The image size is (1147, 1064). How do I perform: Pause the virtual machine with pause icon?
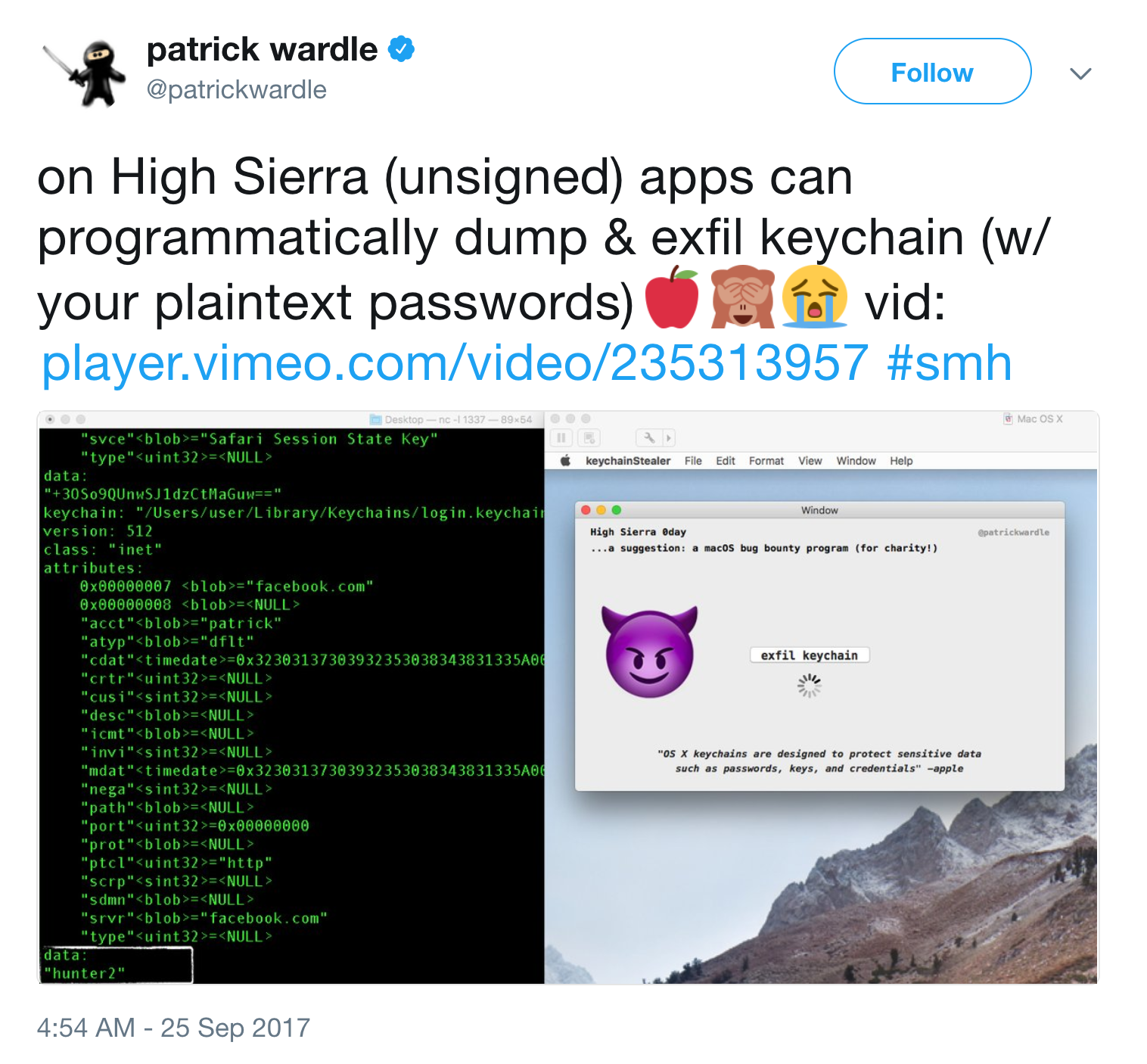[561, 437]
